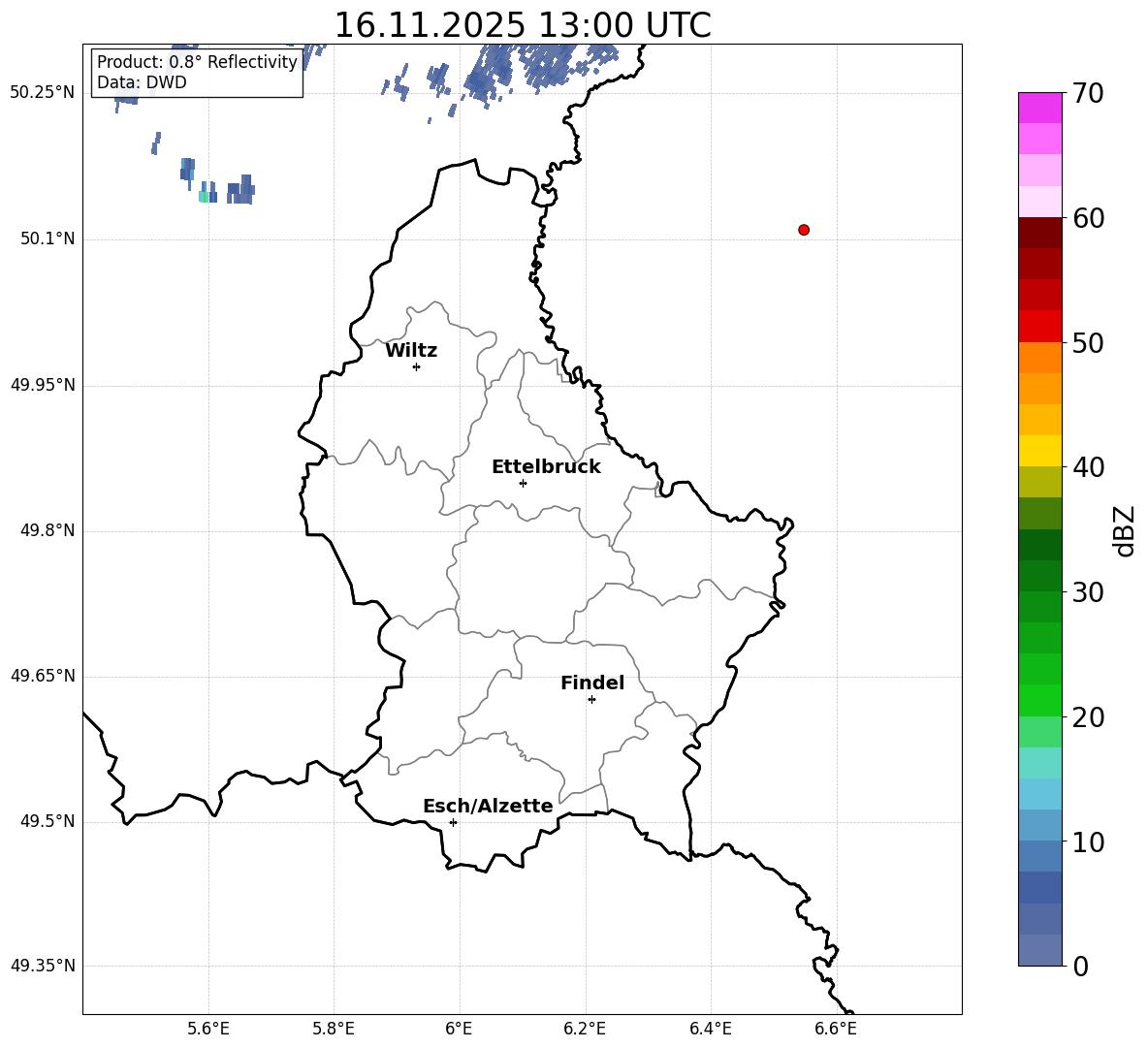Click the 50.25°N latitude label
Screen dimensions: 1148x1048
(x=43, y=93)
